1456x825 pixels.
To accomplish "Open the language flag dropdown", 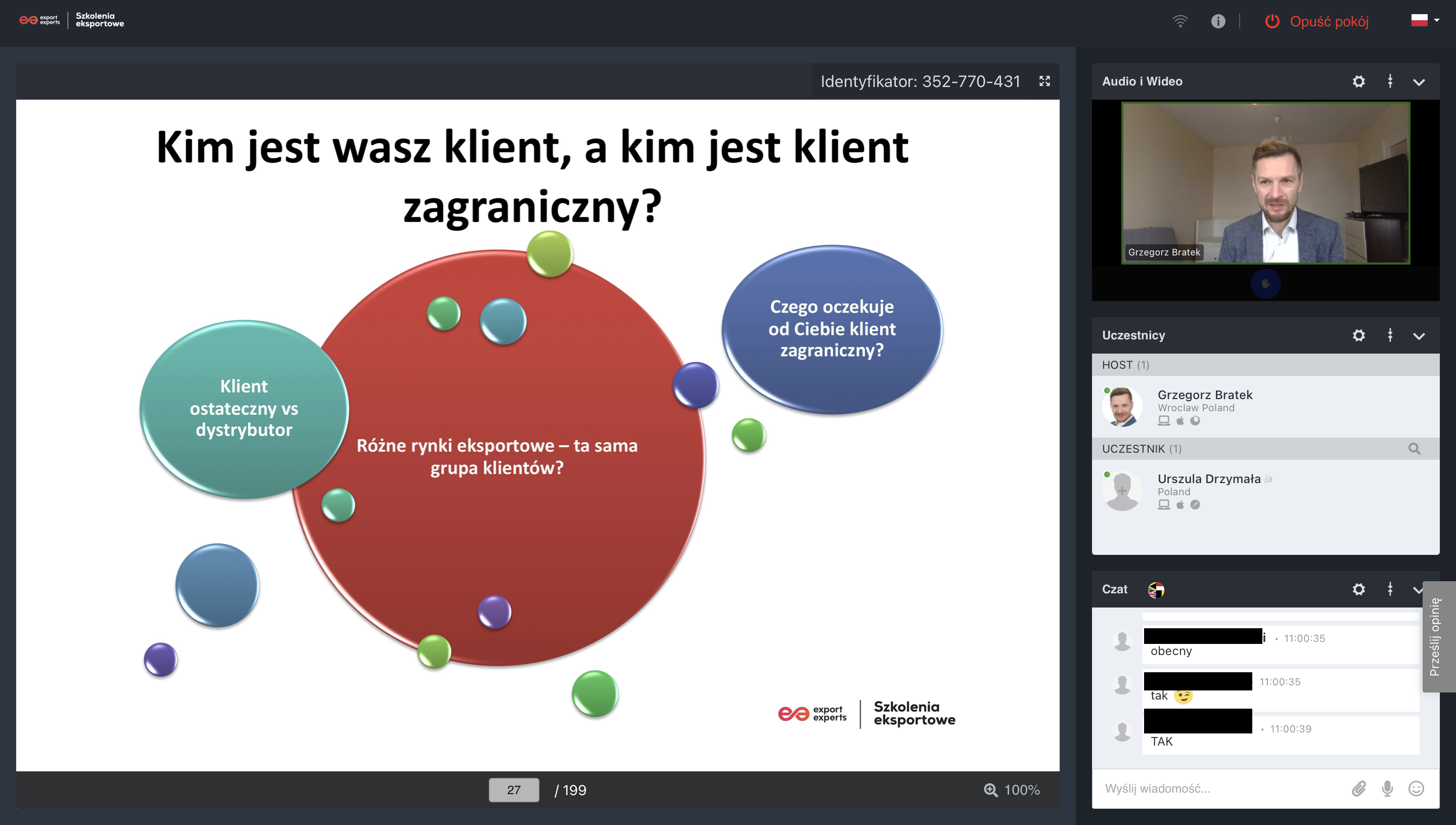I will click(1425, 20).
